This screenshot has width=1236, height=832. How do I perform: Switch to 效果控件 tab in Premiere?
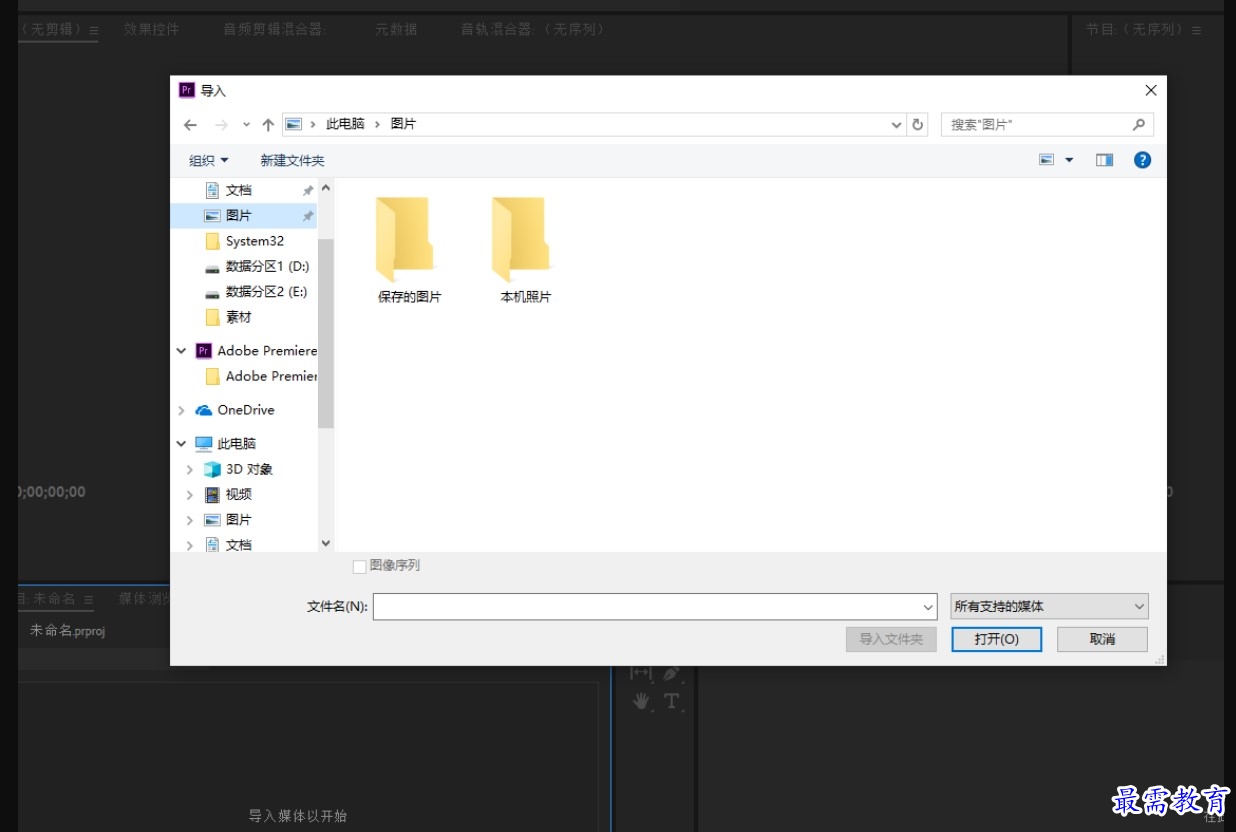151,29
